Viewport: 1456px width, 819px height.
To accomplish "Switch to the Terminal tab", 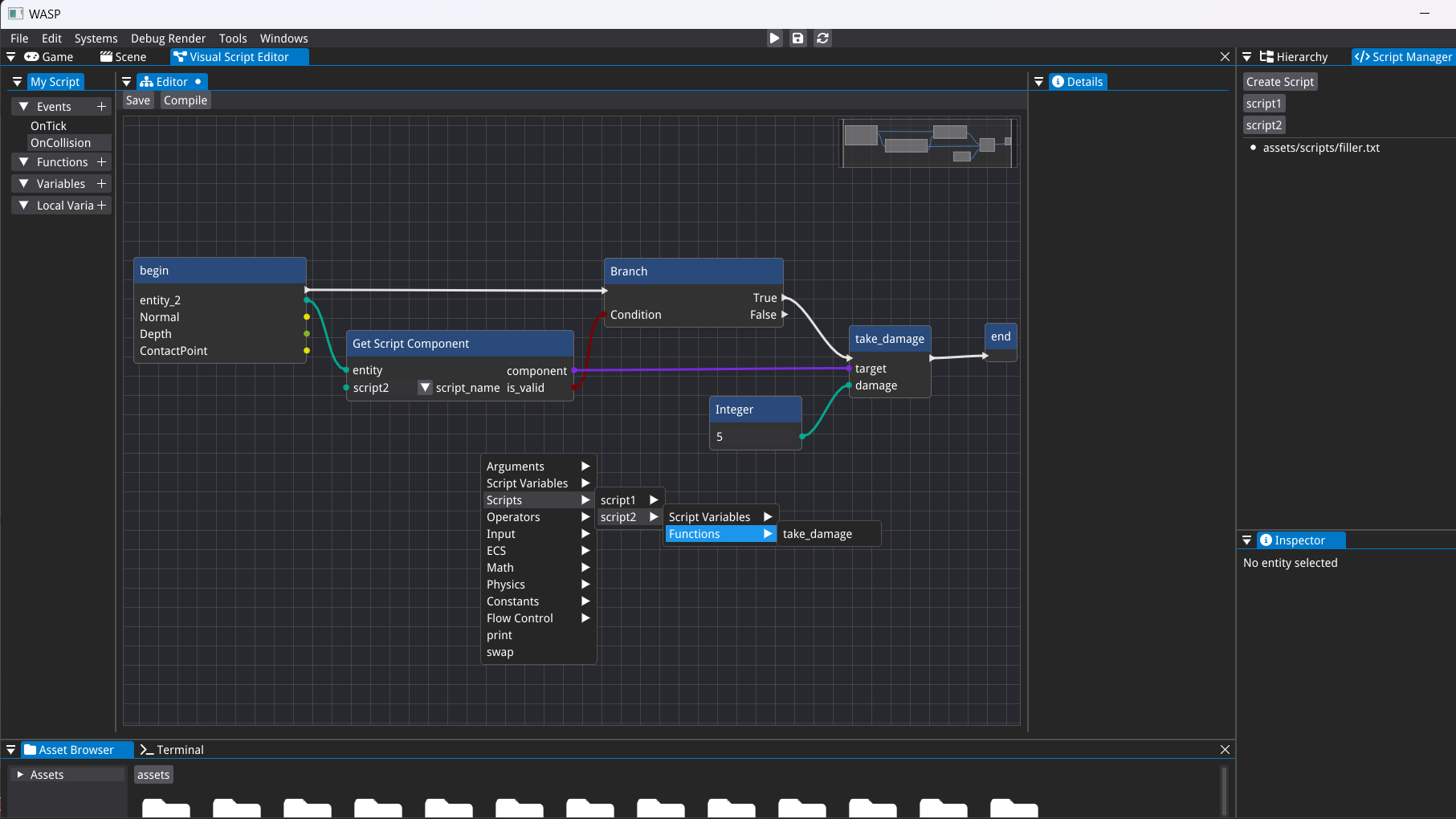I will coord(172,750).
